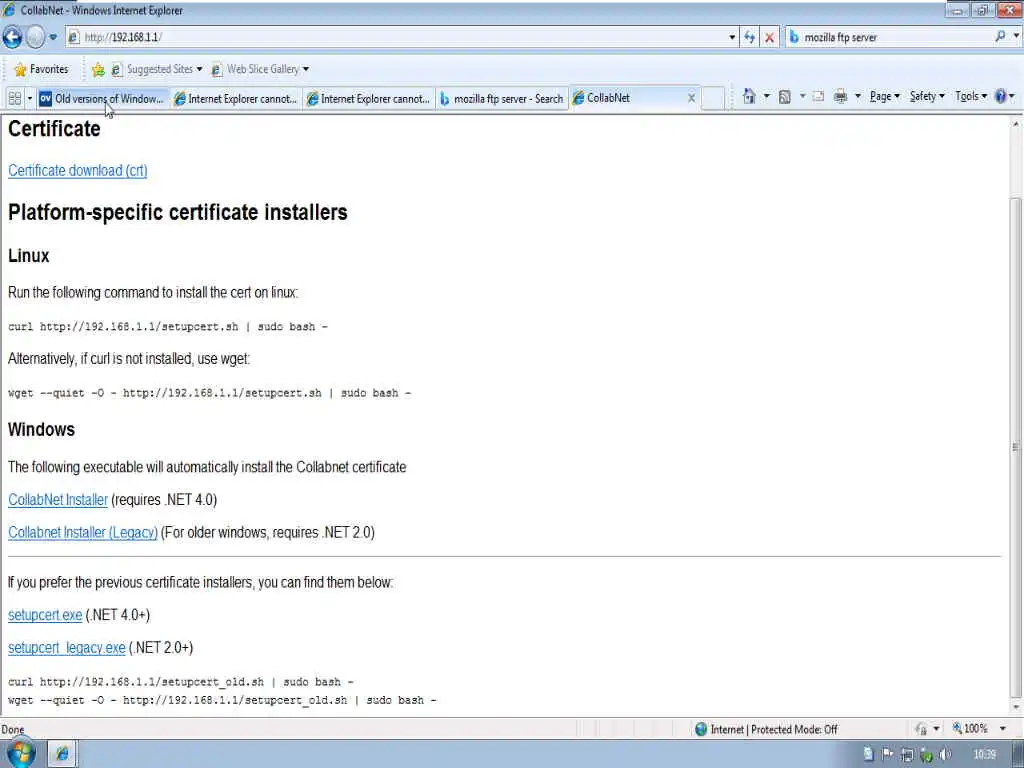Viewport: 1024px width, 768px height.
Task: Click the Platform-specific certificate installers heading
Action: (x=178, y=212)
